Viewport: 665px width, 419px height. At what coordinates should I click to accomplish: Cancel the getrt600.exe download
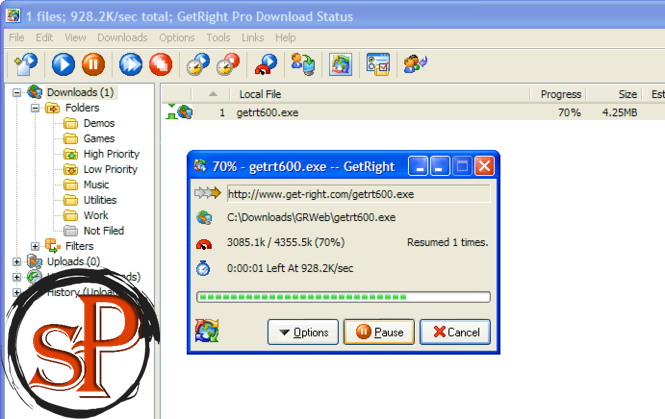point(455,332)
